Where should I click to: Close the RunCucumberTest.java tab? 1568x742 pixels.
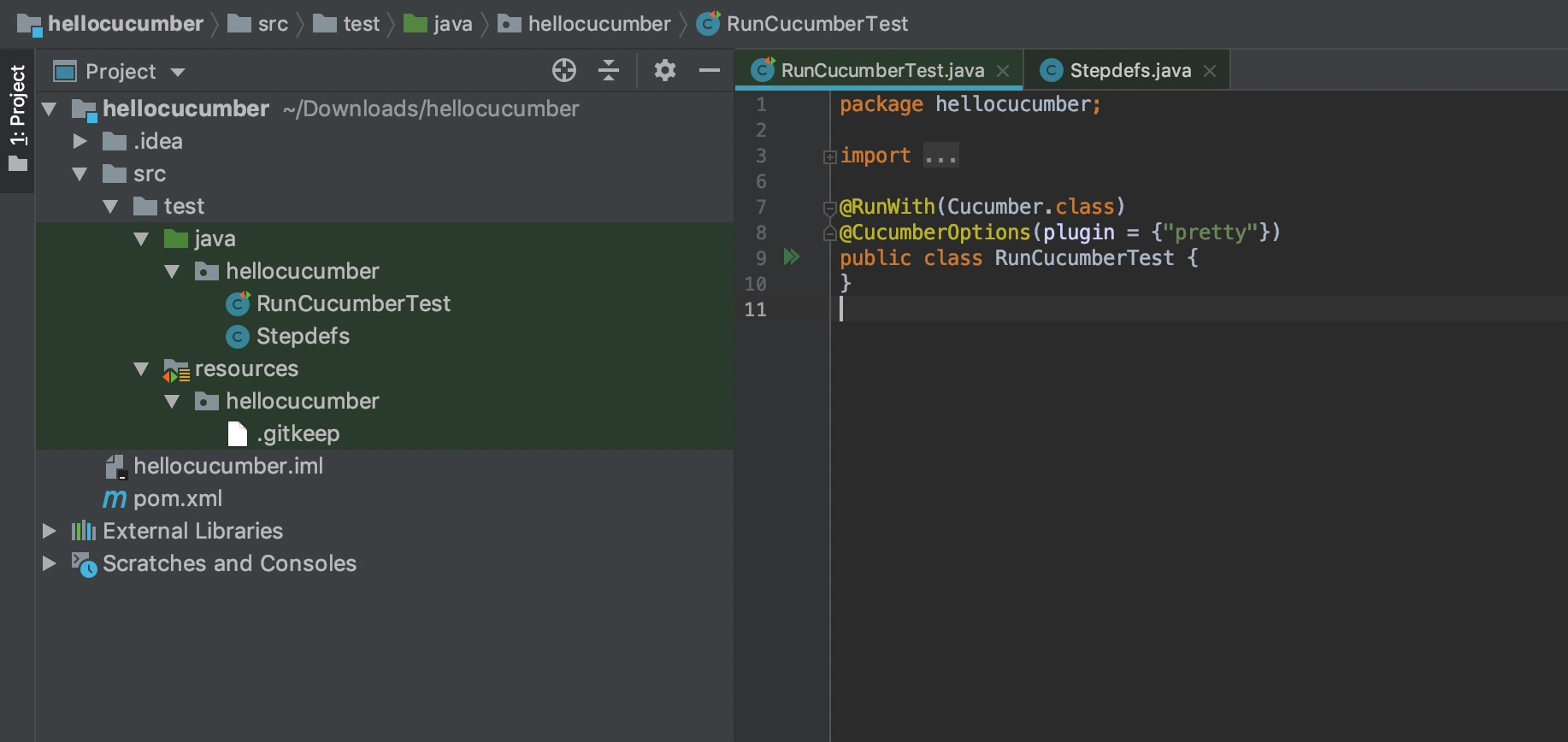[x=1004, y=71]
